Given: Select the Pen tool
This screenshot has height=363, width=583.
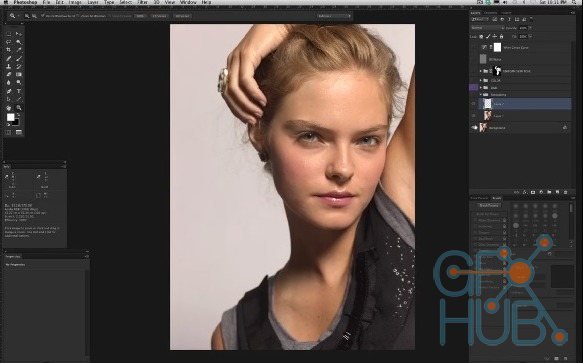Looking at the screenshot, I should coord(9,91).
